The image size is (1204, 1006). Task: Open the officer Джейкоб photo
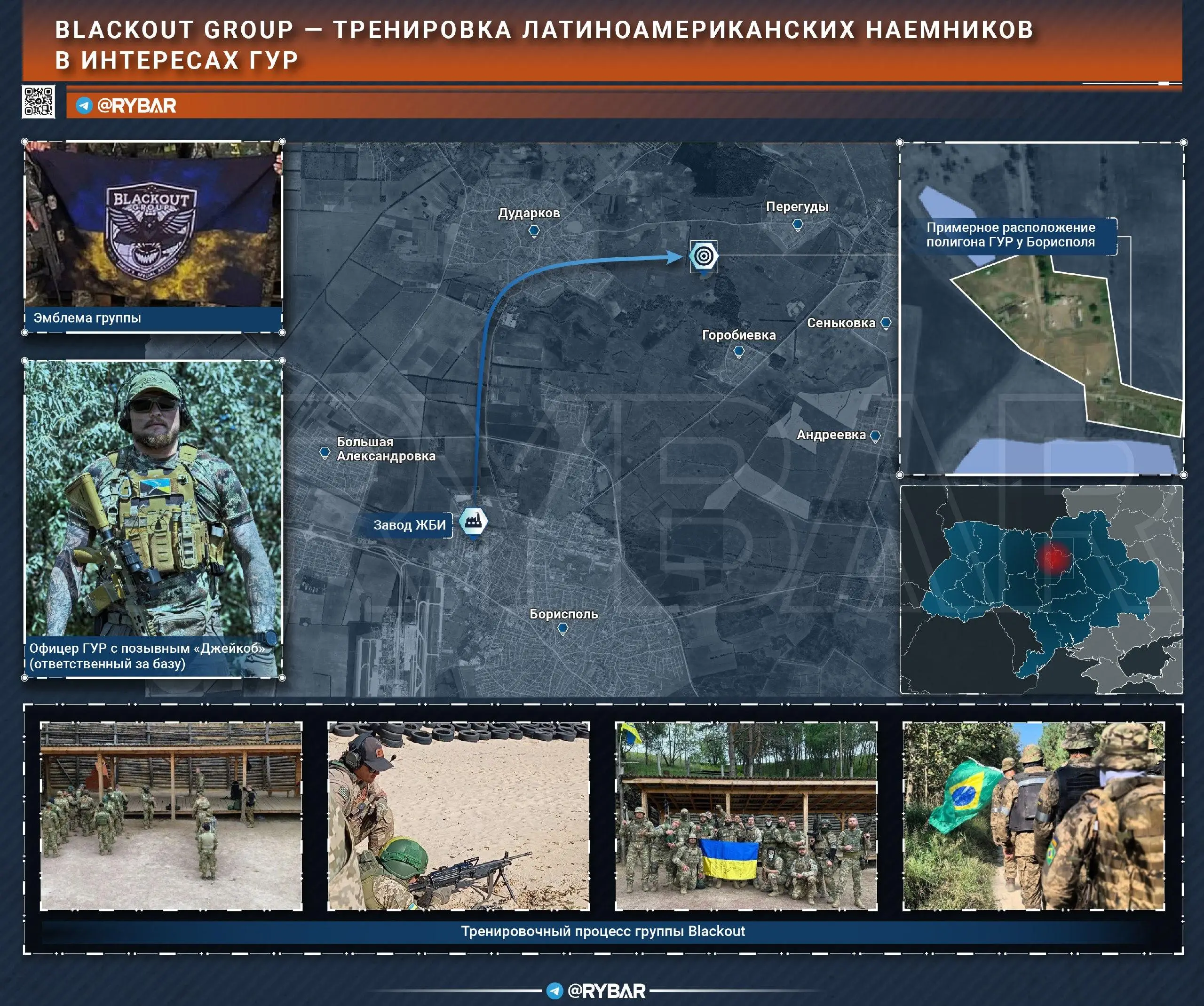[153, 505]
